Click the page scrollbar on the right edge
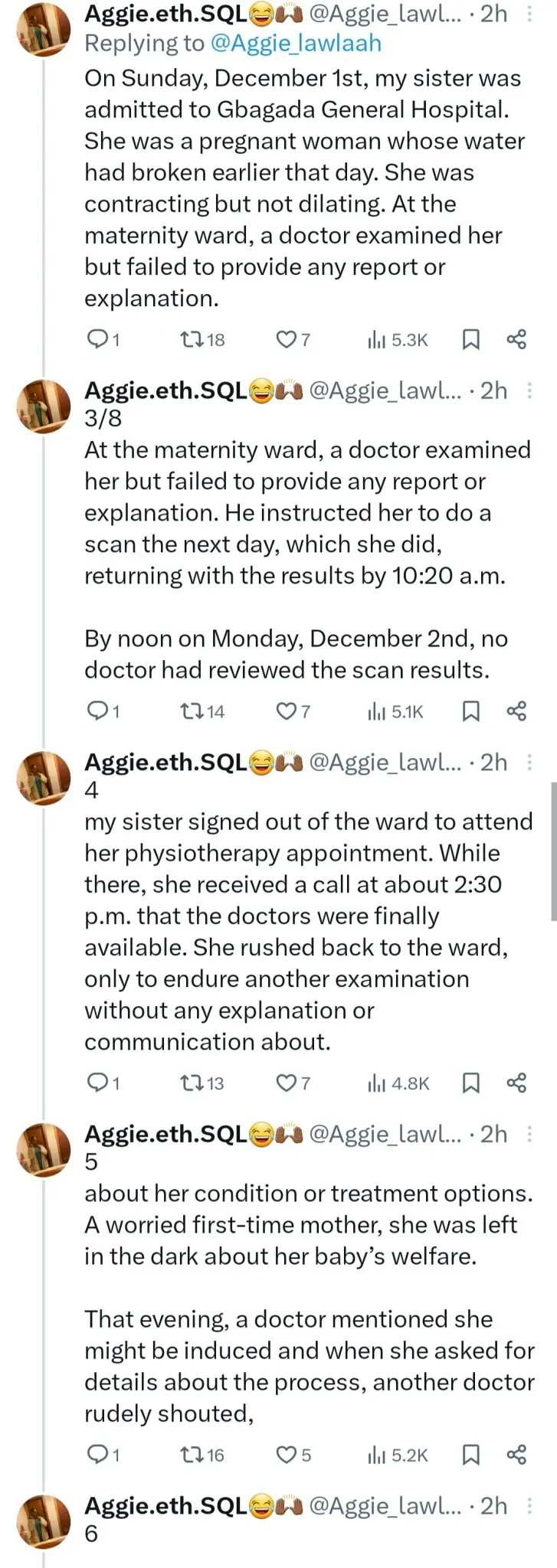This screenshot has width=557, height=1568. click(553, 850)
